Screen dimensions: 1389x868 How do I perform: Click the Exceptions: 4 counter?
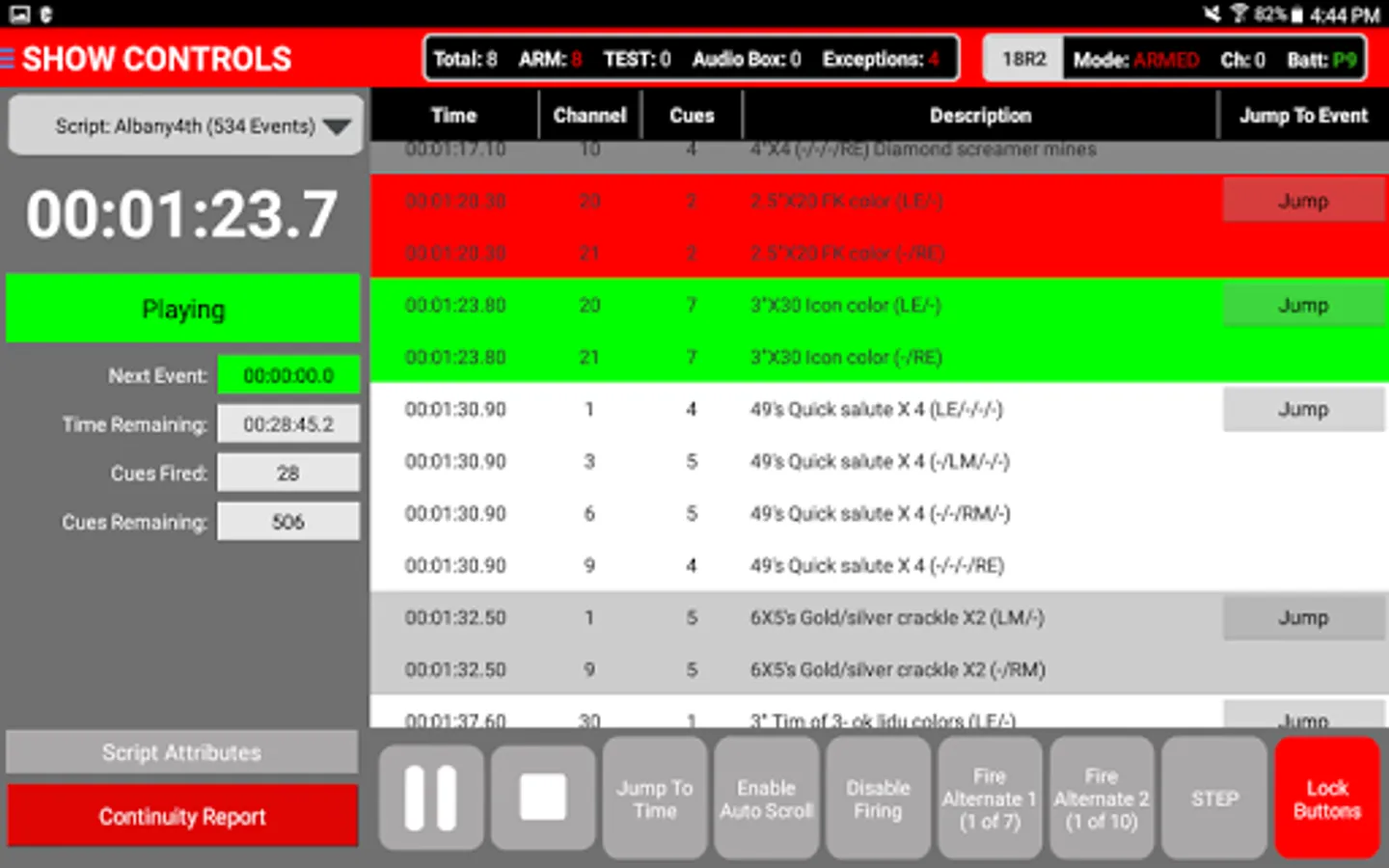[881, 59]
